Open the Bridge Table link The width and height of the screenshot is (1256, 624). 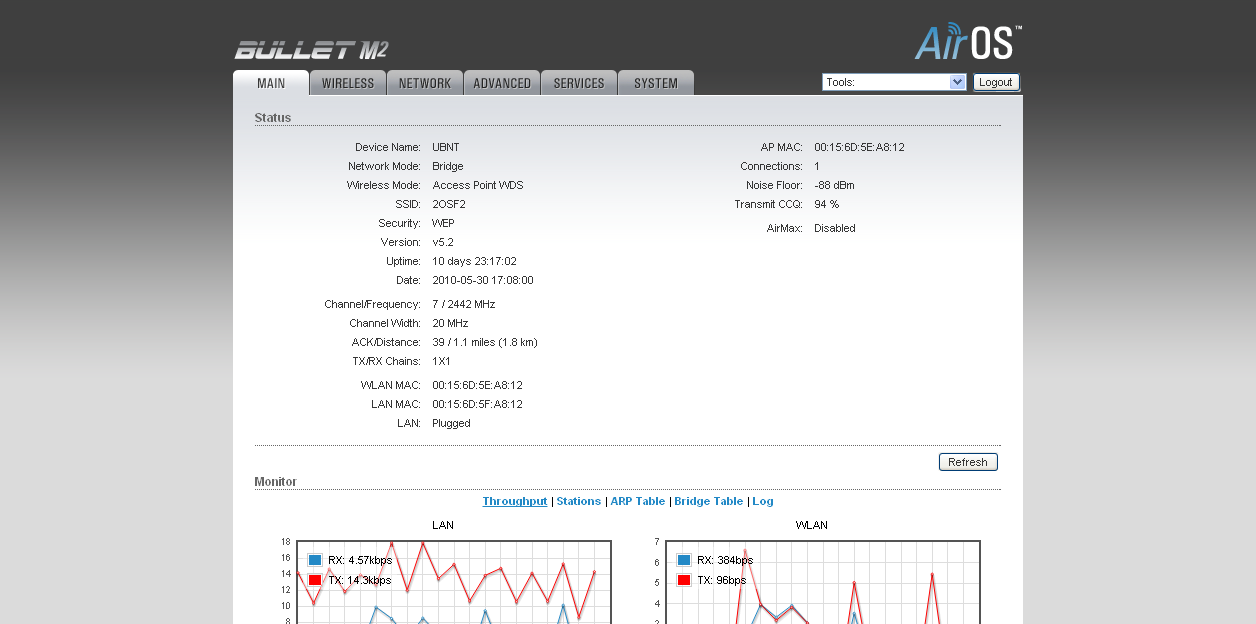[709, 501]
